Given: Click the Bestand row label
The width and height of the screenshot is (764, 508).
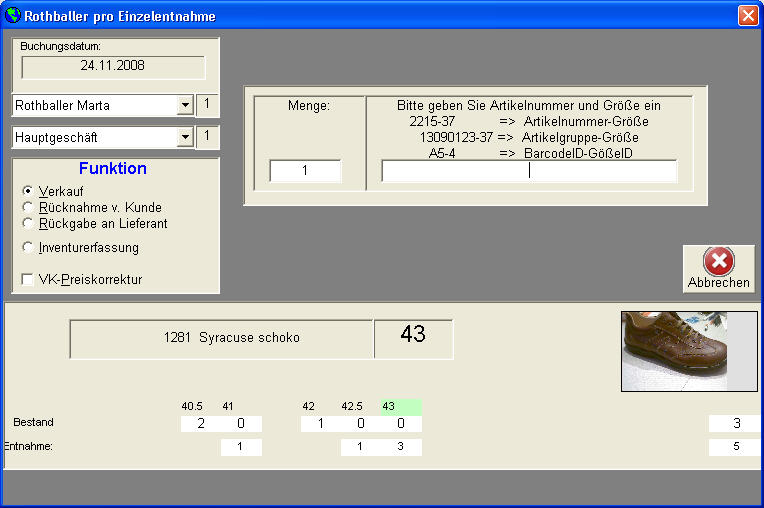Looking at the screenshot, I should point(33,422).
